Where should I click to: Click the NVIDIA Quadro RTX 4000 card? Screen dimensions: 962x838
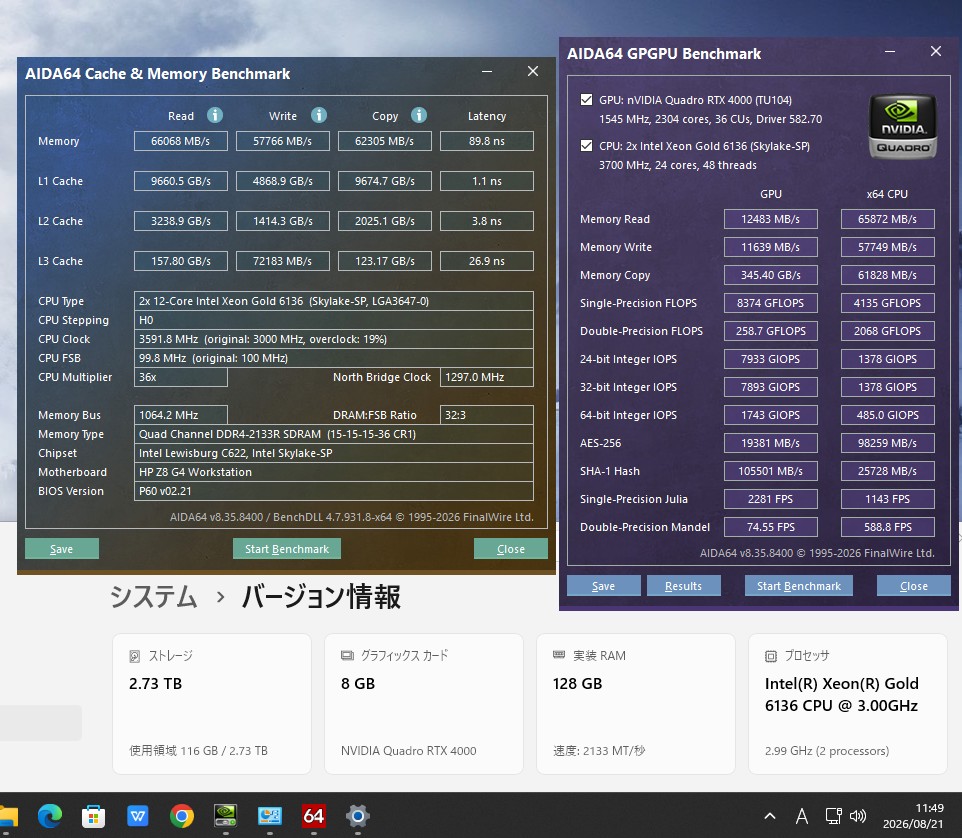click(424, 704)
